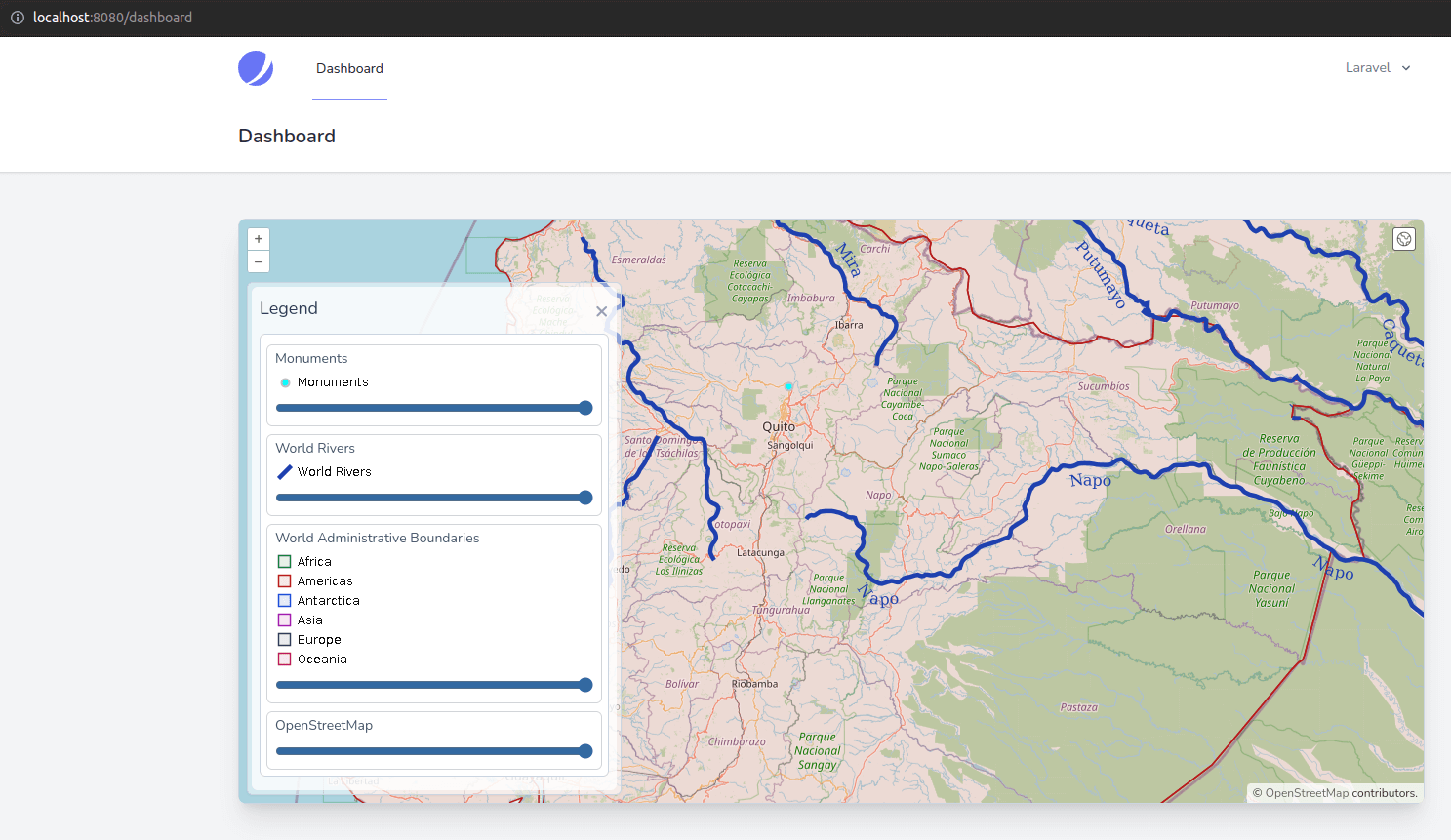This screenshot has width=1451, height=840.
Task: Close the Legend panel
Action: coord(601,311)
